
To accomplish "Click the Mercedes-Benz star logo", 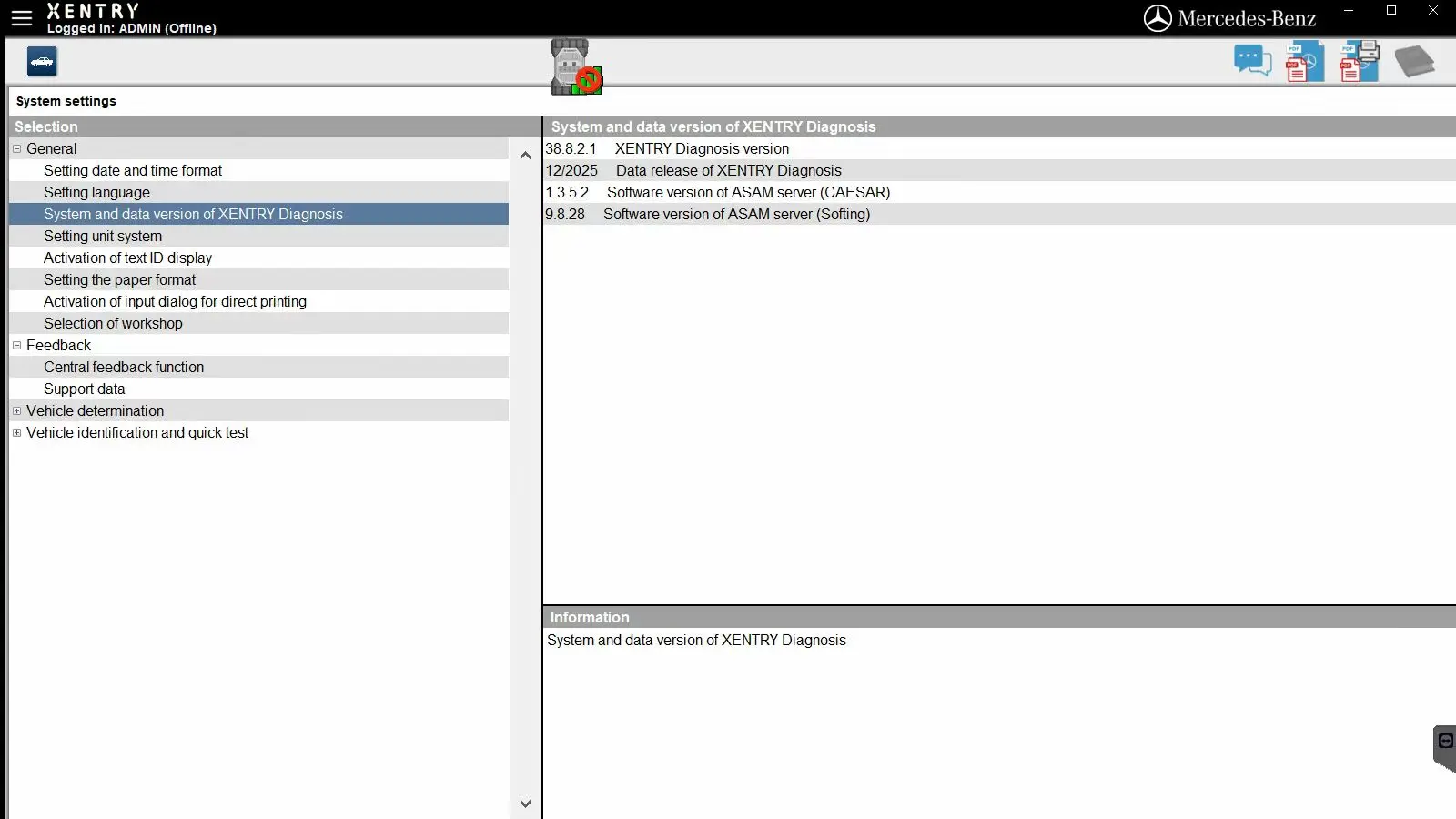I will click(x=1158, y=18).
